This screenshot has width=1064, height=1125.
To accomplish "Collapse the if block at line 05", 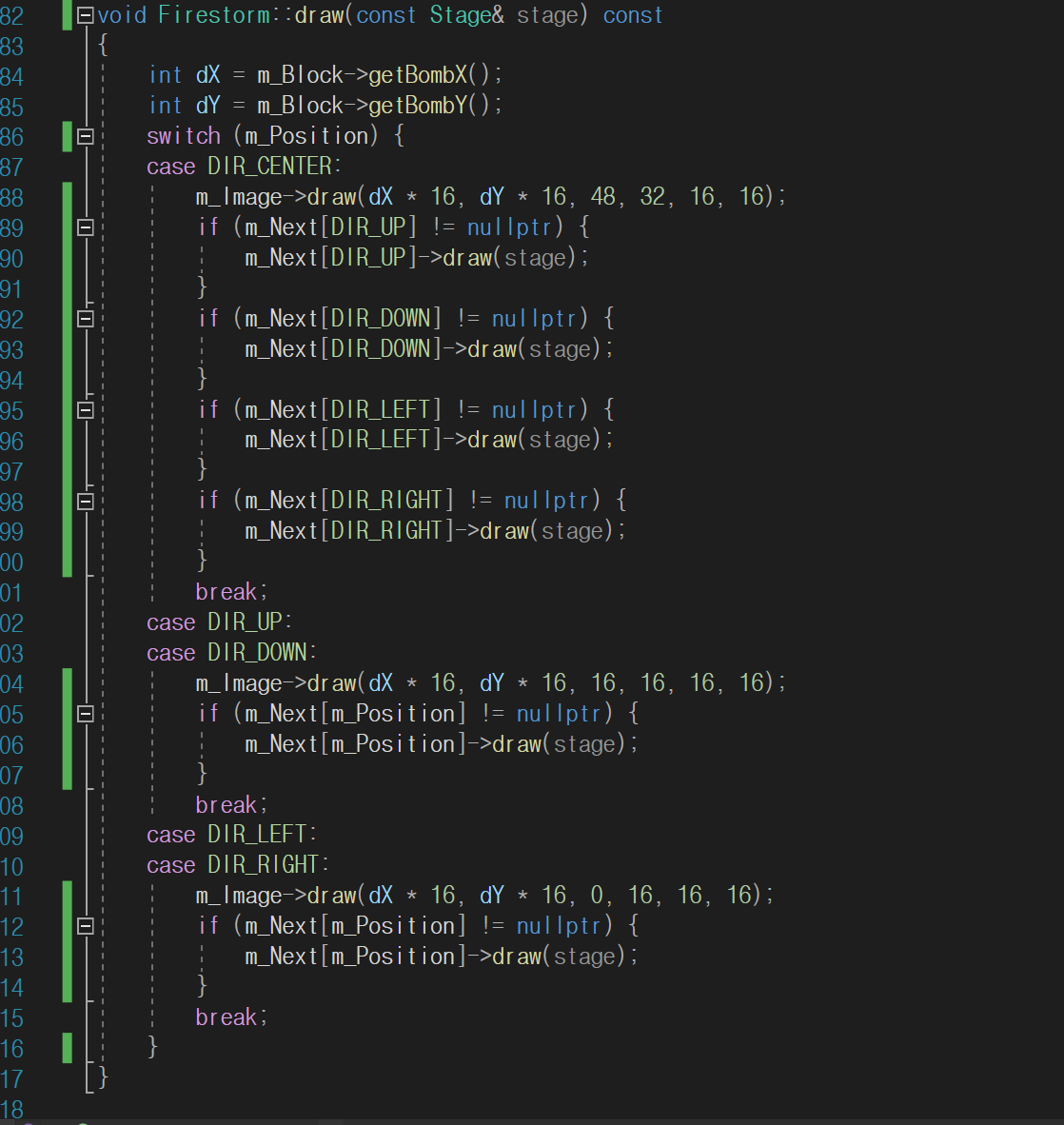I will point(86,714).
